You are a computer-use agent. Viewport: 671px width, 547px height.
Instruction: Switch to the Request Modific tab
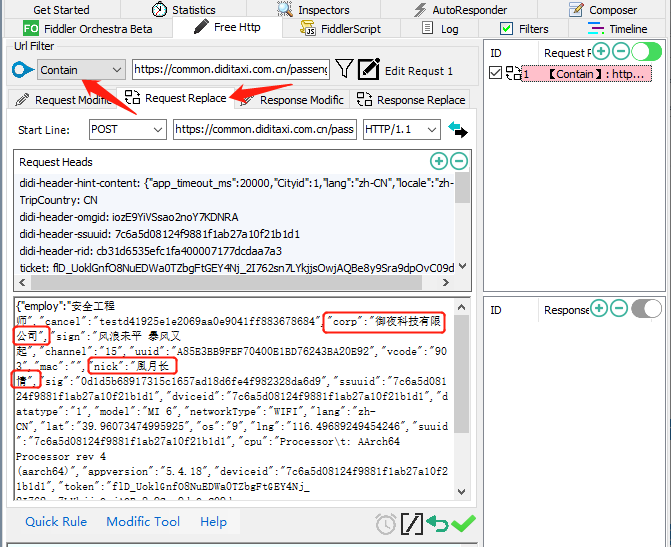pyautogui.click(x=62, y=100)
